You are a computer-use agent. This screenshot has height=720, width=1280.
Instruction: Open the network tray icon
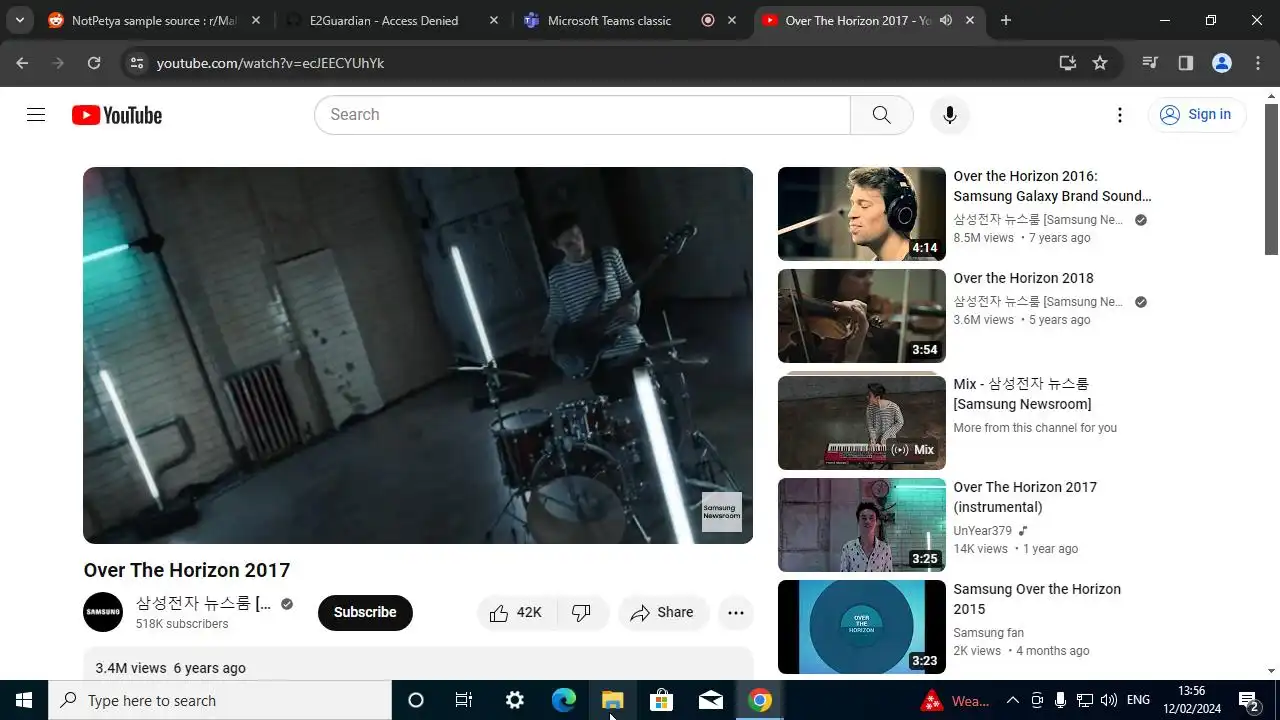[x=1084, y=700]
